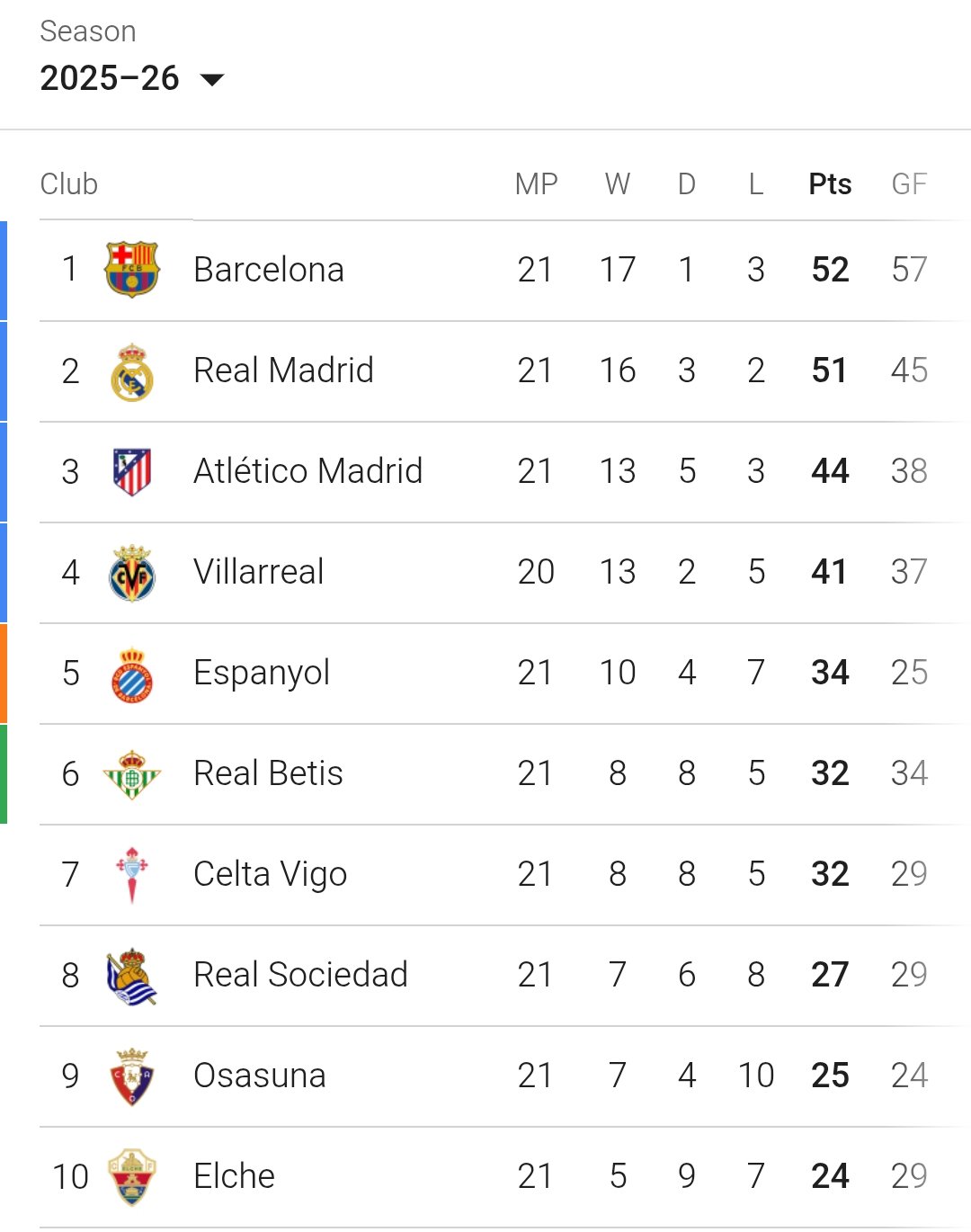The image size is (971, 1232).
Task: Select the MP column header
Action: [536, 184]
